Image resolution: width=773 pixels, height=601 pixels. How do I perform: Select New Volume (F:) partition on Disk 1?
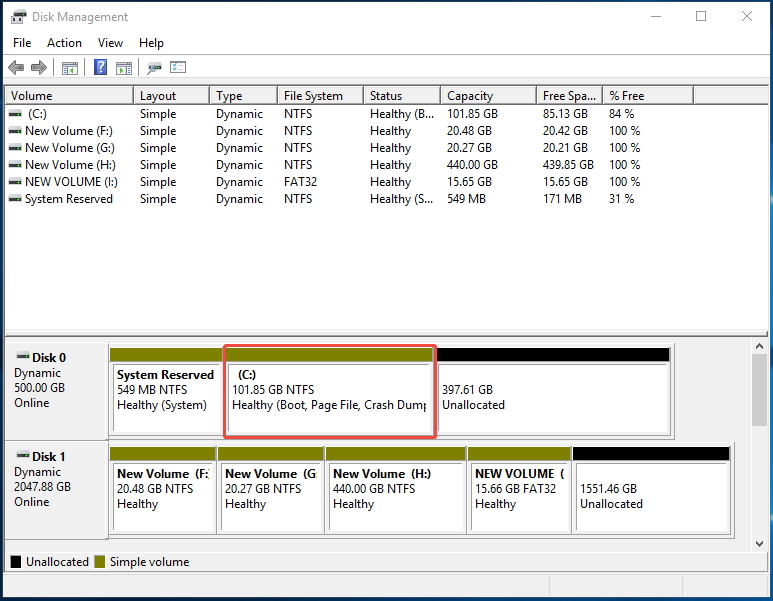click(162, 490)
